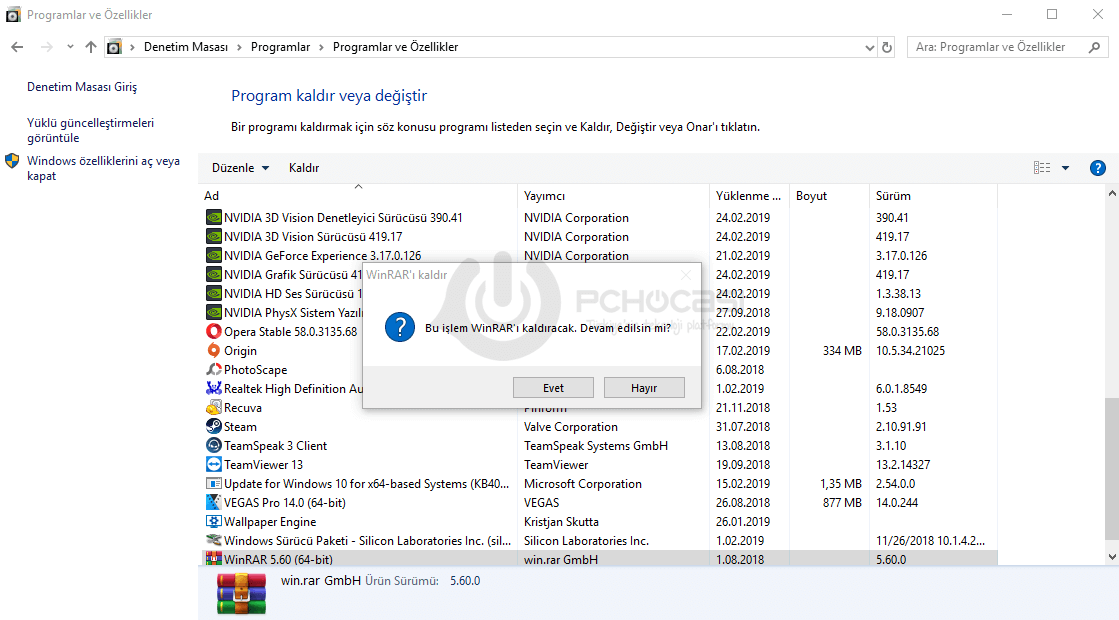Click the NVIDIA 3D Vision Sürücüsü 419.17 icon
This screenshot has height=620, width=1119.
(x=213, y=236)
